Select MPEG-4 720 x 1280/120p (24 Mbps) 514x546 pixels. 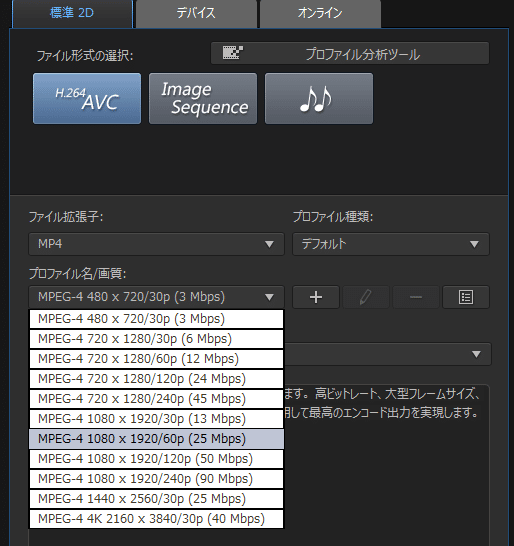tap(156, 379)
